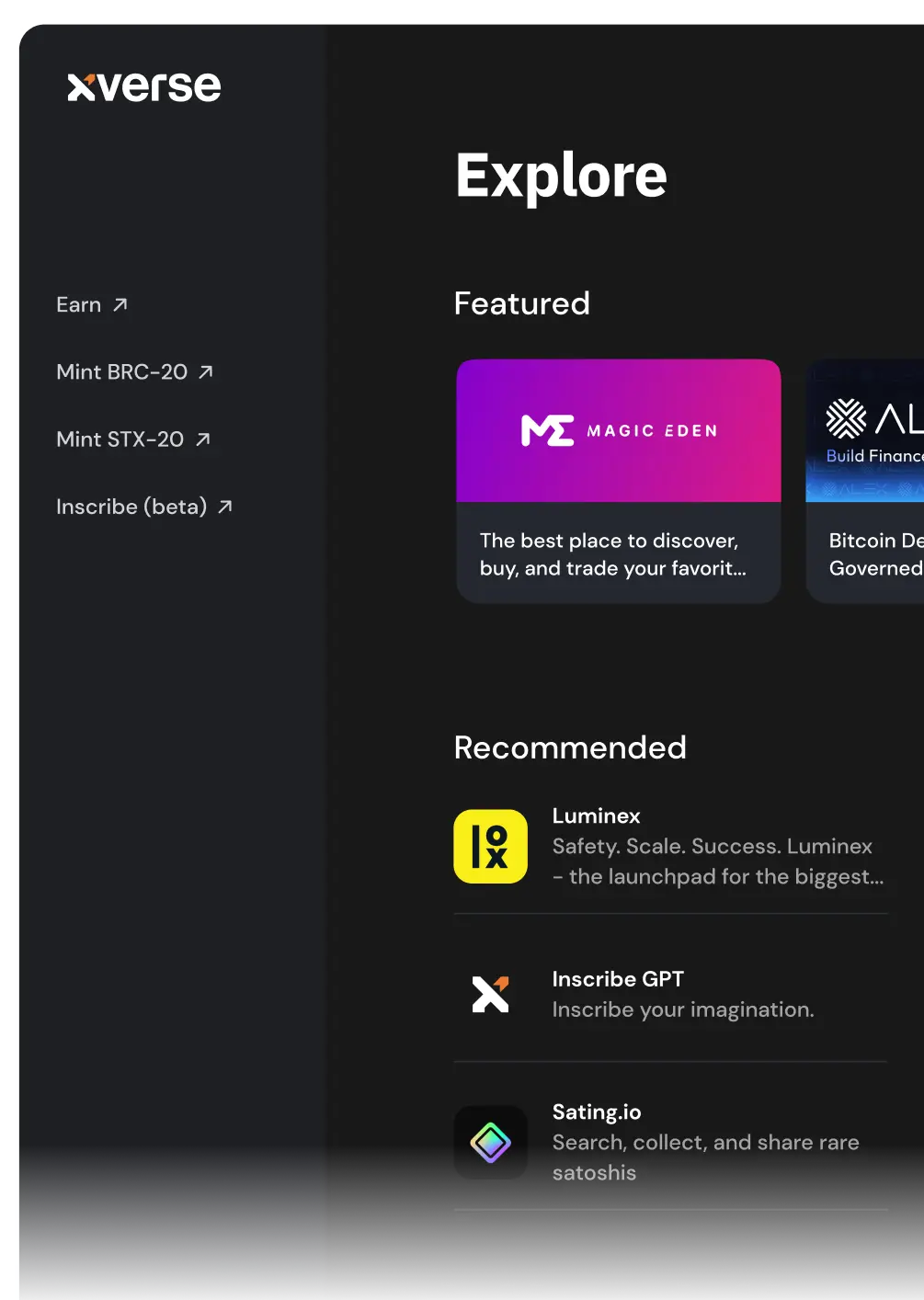
Task: Open the Earn page from the sidebar
Action: tap(78, 304)
